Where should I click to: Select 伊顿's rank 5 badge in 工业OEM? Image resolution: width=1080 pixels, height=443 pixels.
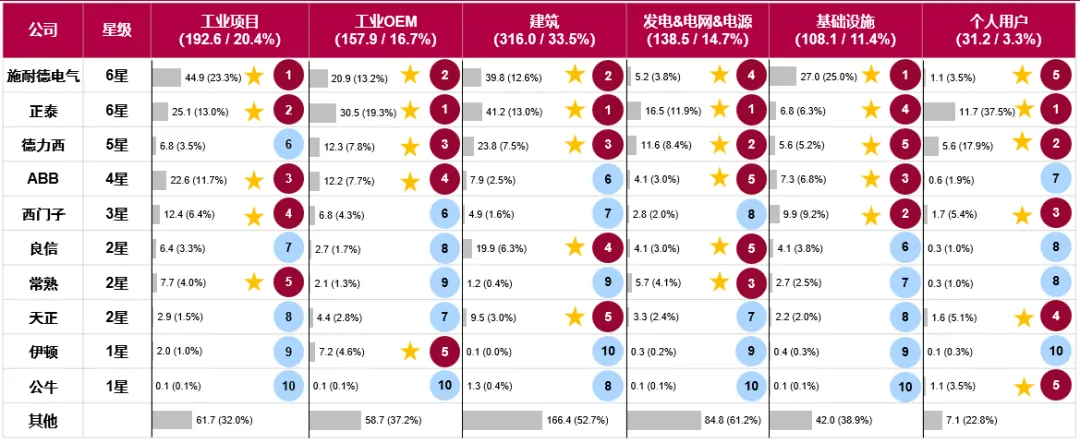coord(442,351)
